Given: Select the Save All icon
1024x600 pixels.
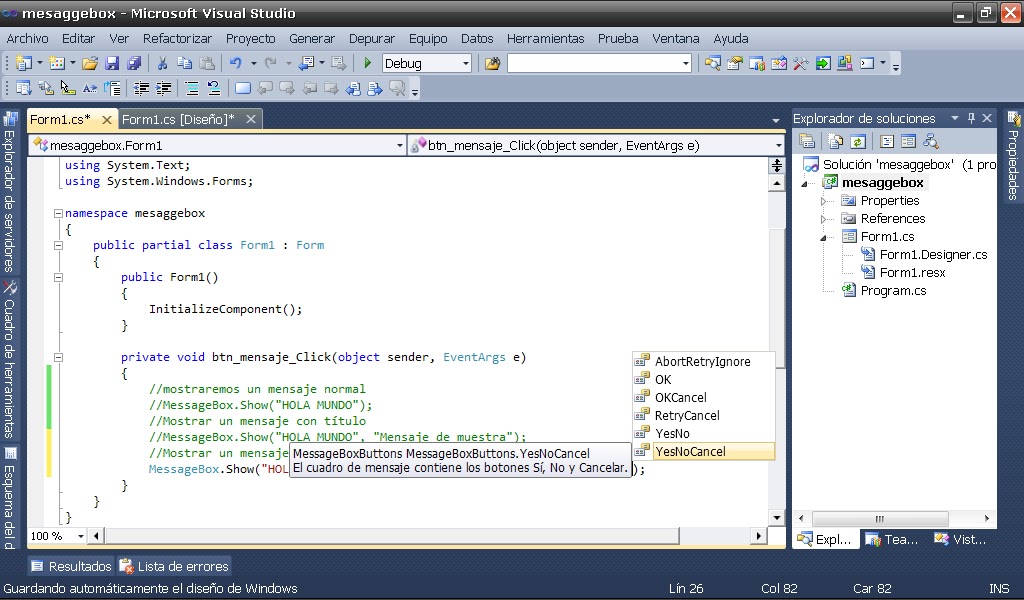Looking at the screenshot, I should click(133, 62).
